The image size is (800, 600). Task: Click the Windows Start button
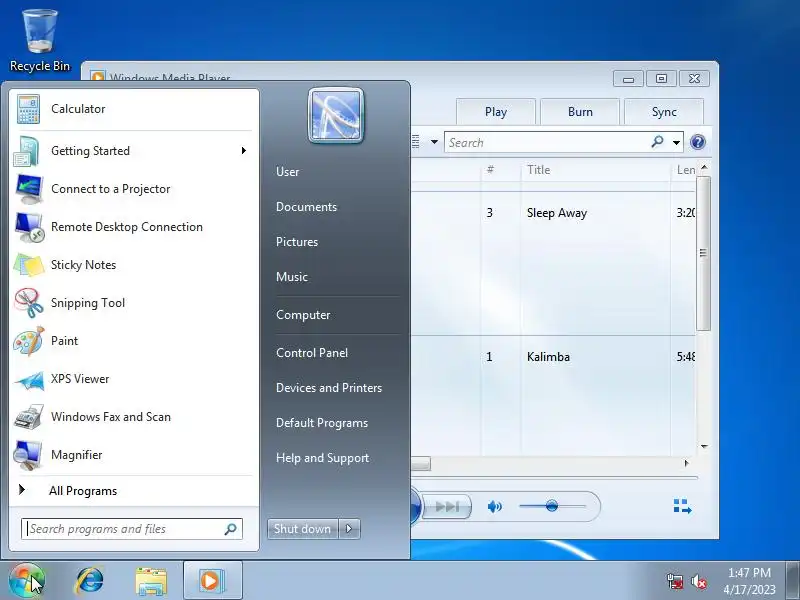(27, 581)
